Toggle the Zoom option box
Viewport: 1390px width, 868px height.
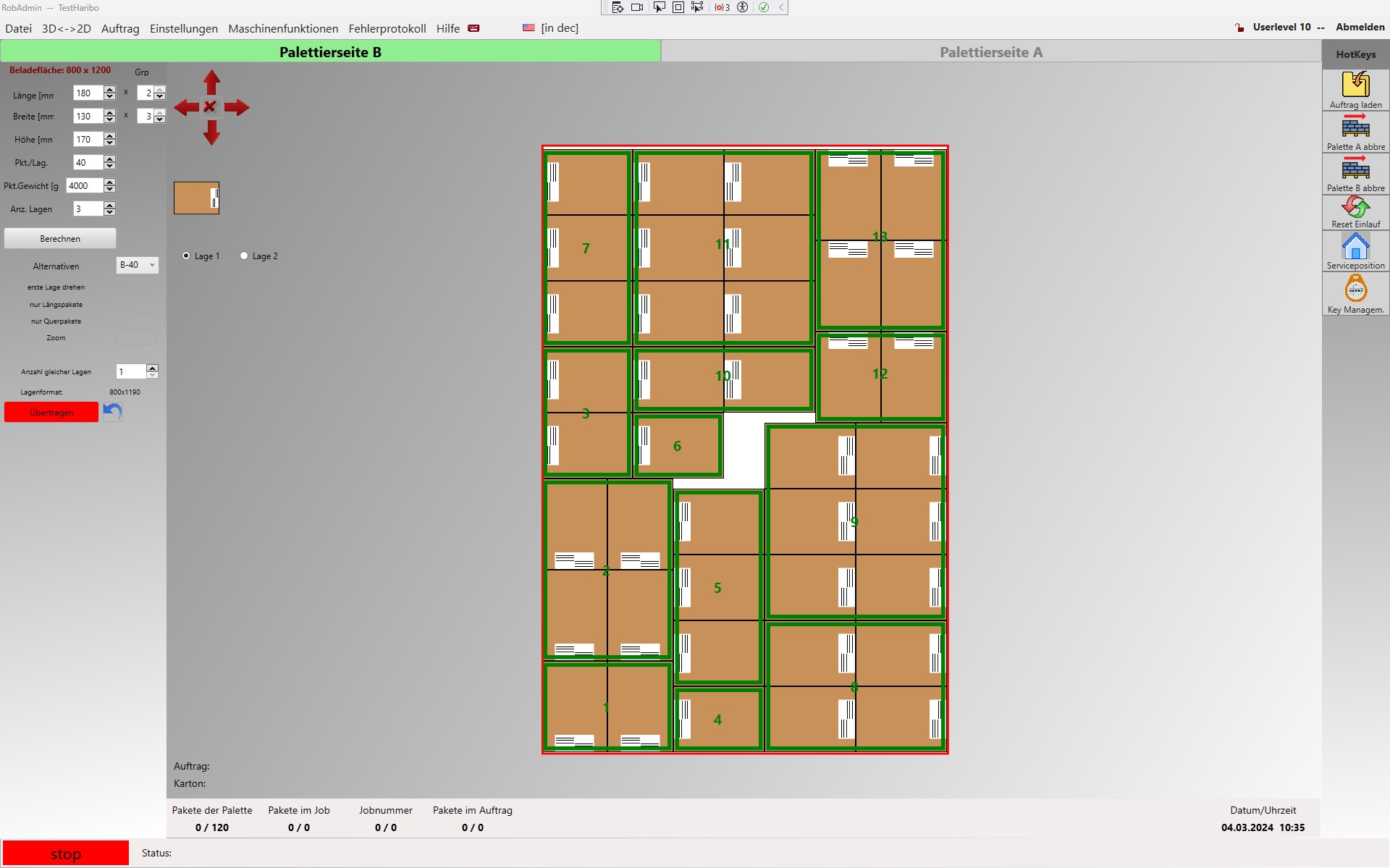(x=136, y=337)
